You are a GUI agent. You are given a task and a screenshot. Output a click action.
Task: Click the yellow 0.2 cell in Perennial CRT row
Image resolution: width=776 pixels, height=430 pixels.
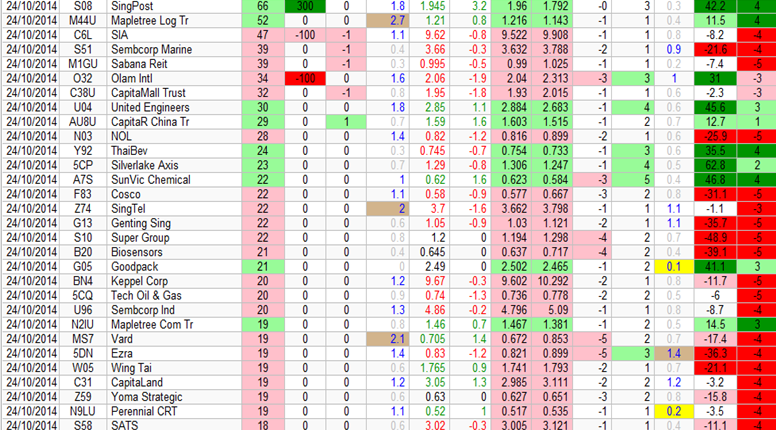point(674,410)
